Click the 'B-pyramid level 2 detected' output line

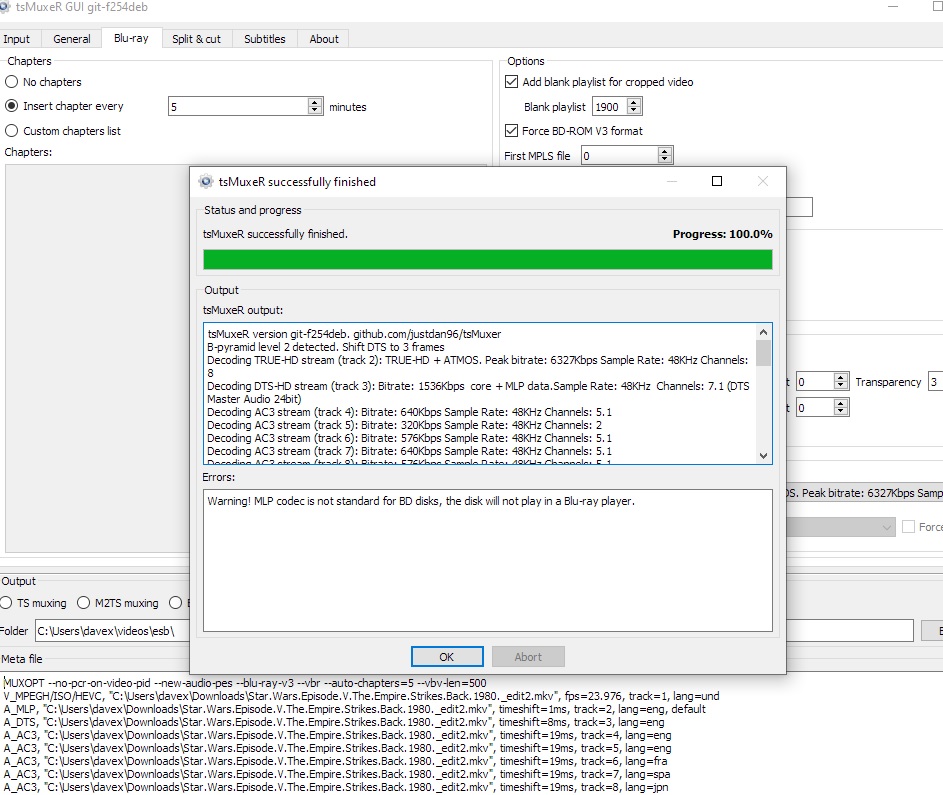325,347
